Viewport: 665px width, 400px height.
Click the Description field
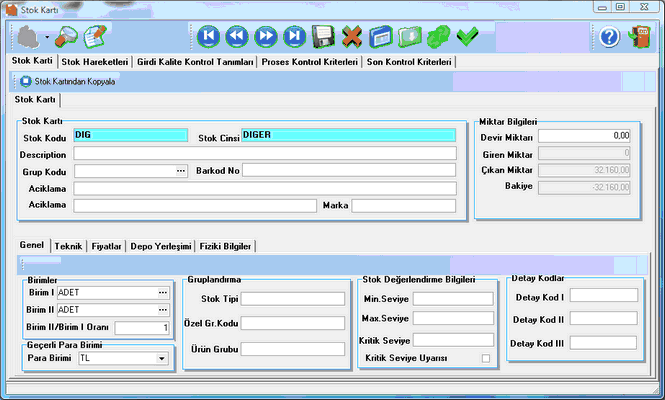click(x=265, y=153)
